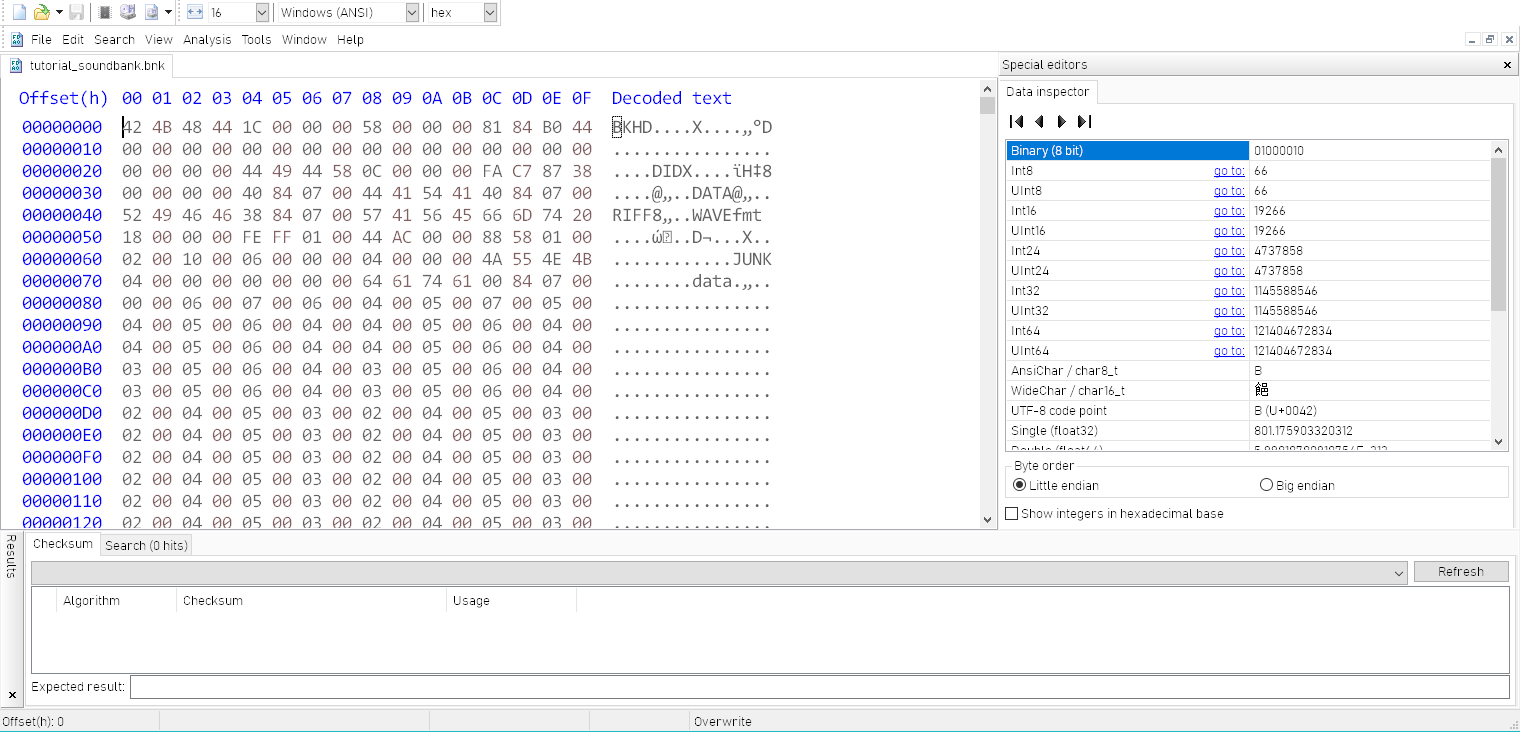Switch to the Checksum tab
The height and width of the screenshot is (732, 1520).
(x=63, y=544)
